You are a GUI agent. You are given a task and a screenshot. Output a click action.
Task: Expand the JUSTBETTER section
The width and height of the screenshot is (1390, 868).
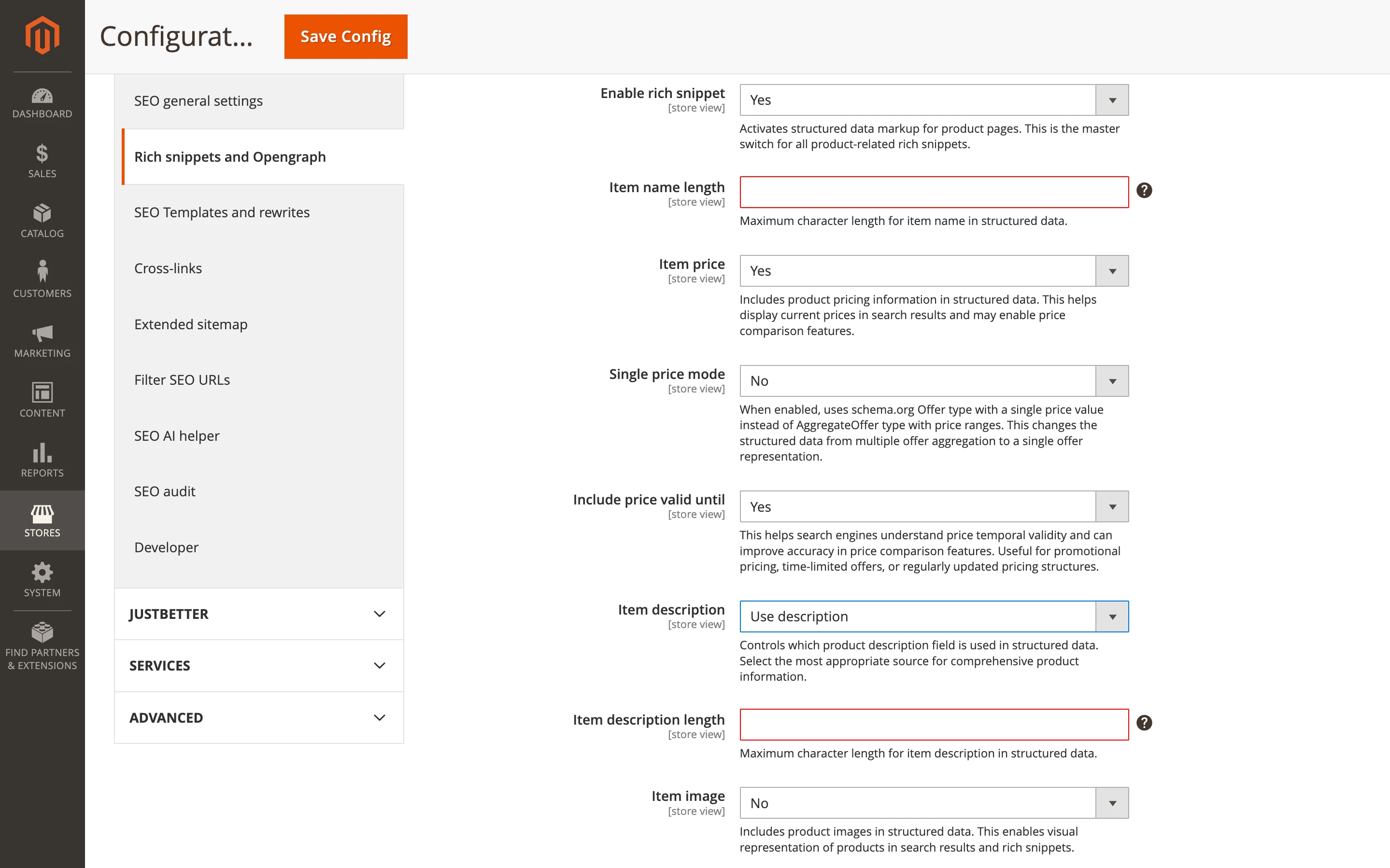click(x=258, y=614)
